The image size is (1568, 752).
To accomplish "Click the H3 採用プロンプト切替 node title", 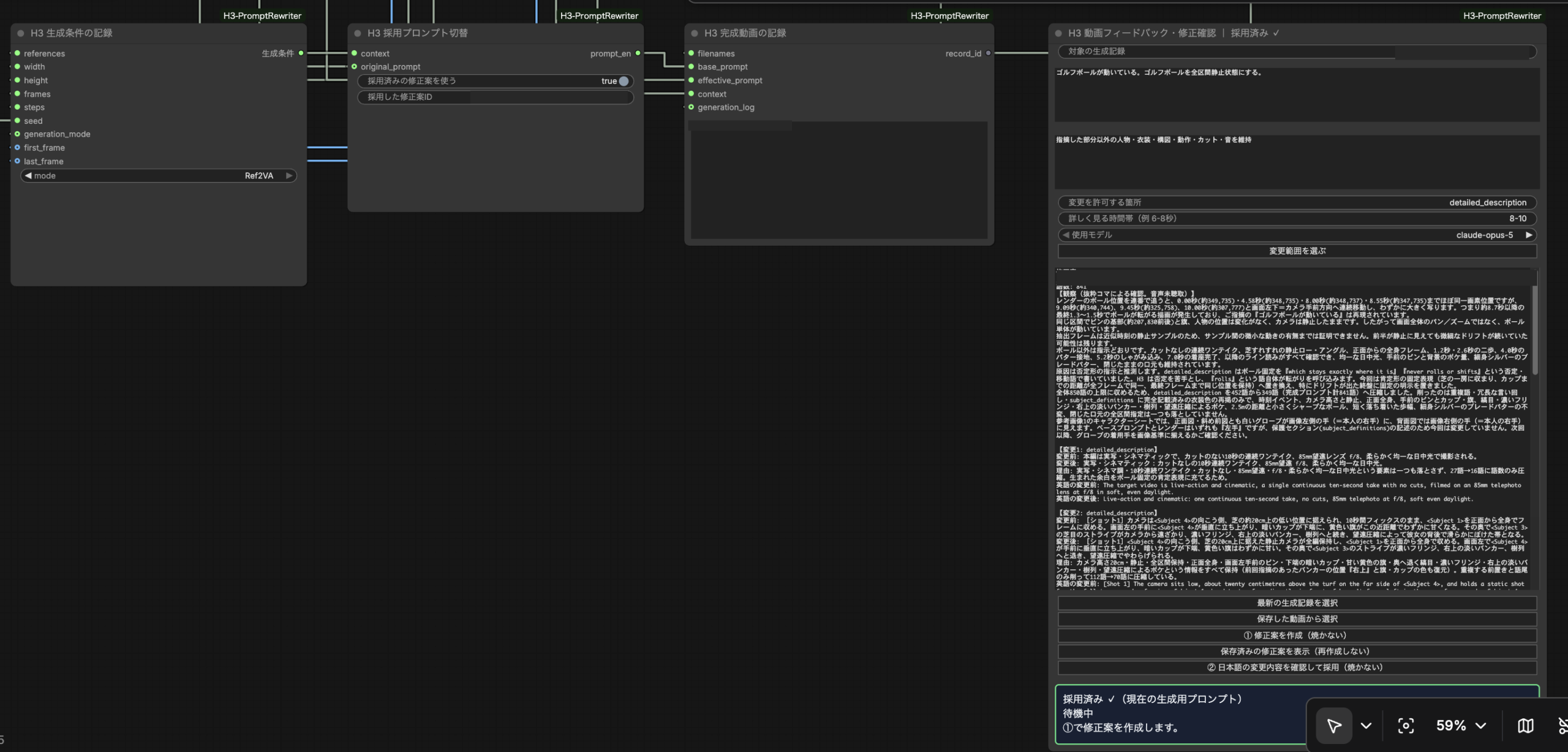I will click(417, 33).
